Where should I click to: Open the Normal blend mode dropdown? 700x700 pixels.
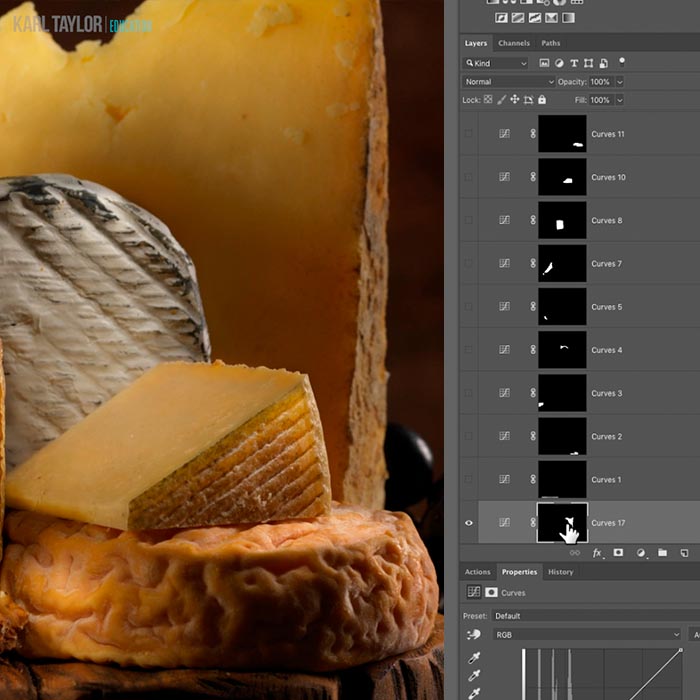tap(508, 82)
